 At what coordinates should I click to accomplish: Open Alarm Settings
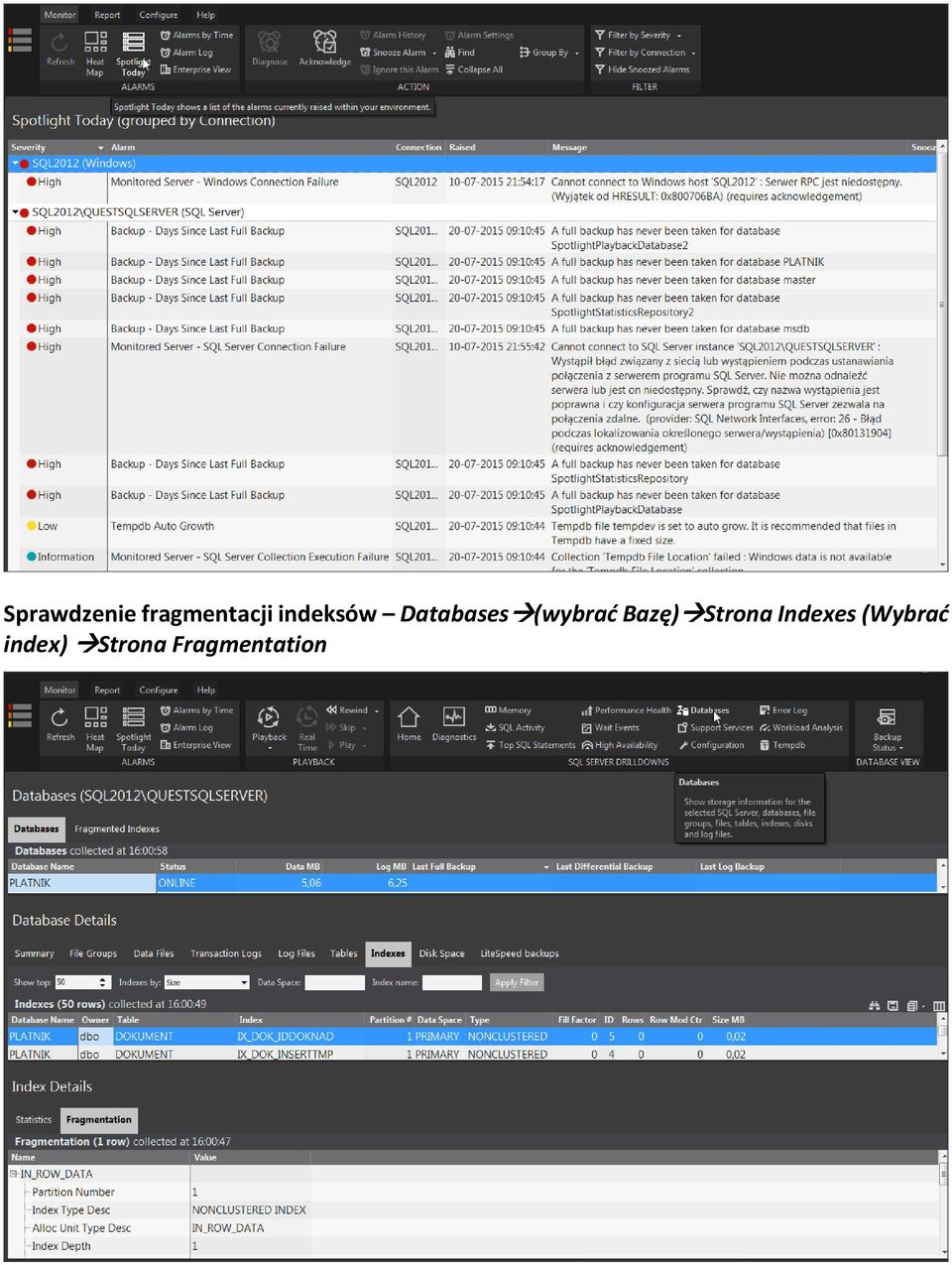(479, 35)
